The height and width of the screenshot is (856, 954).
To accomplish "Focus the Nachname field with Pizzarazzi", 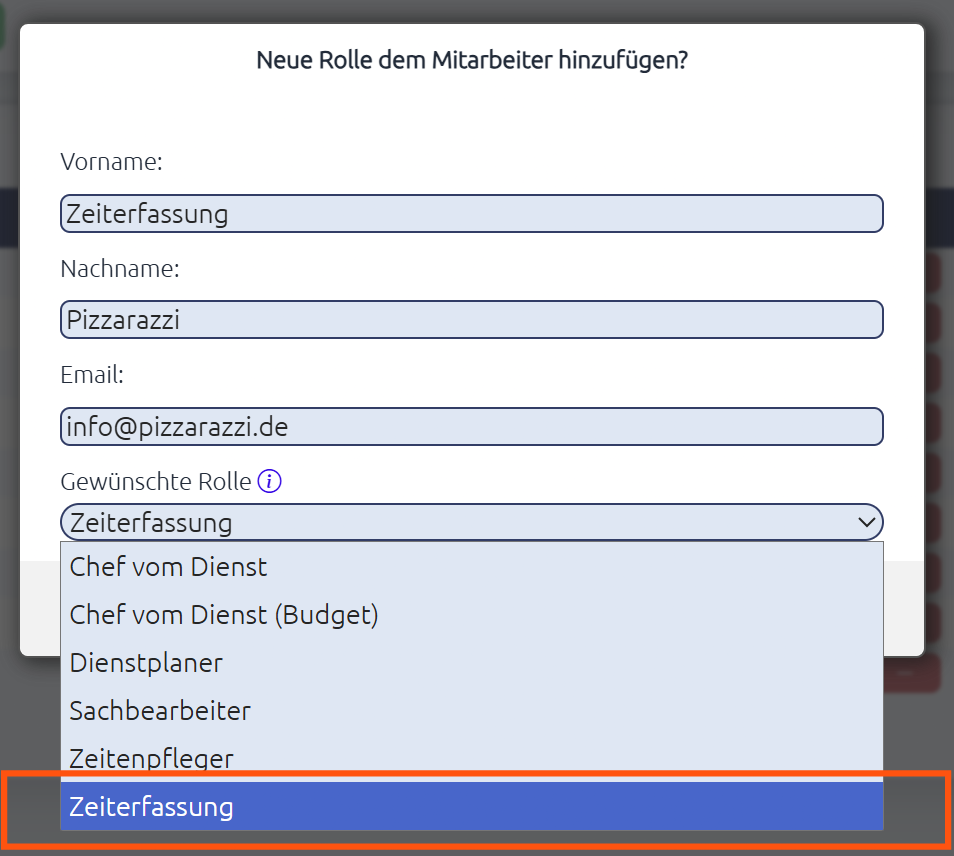I will 472,319.
